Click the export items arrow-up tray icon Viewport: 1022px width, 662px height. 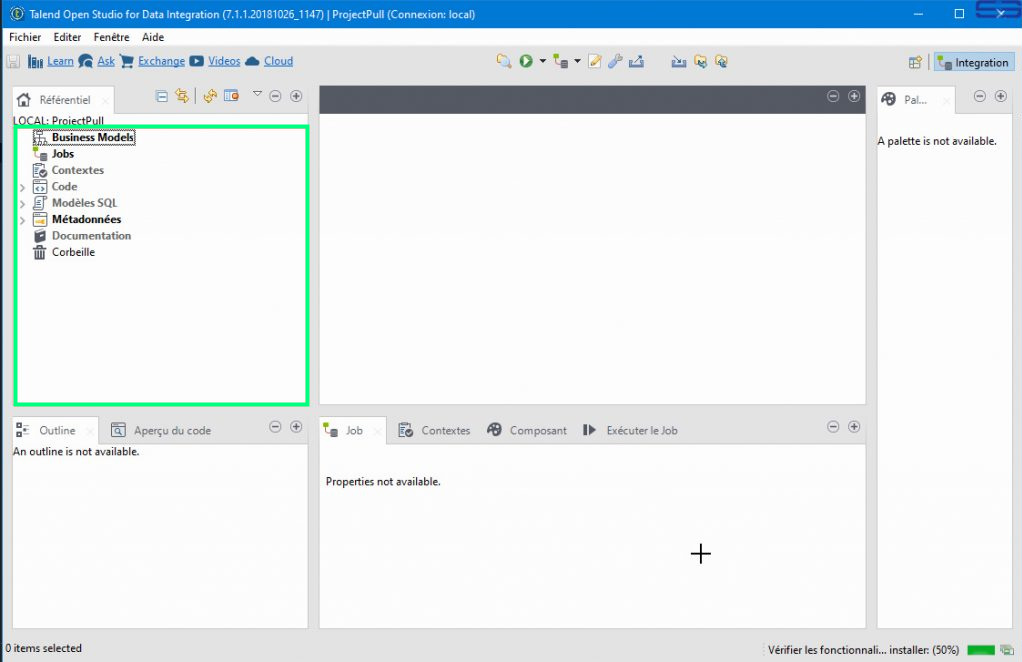click(x=636, y=61)
